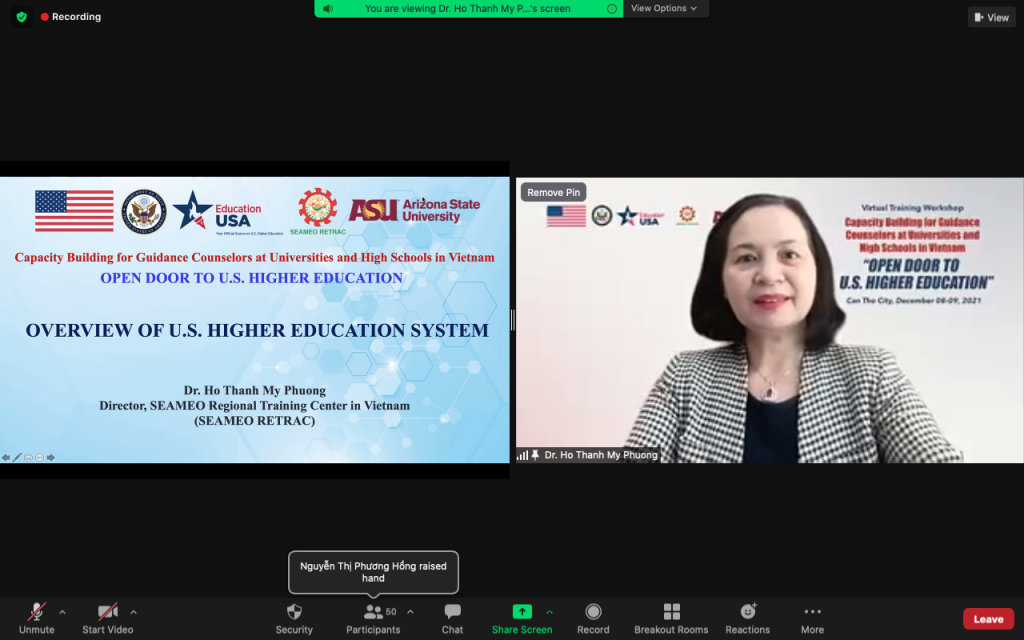Open the View layout menu
This screenshot has height=640, width=1024.
[991, 17]
